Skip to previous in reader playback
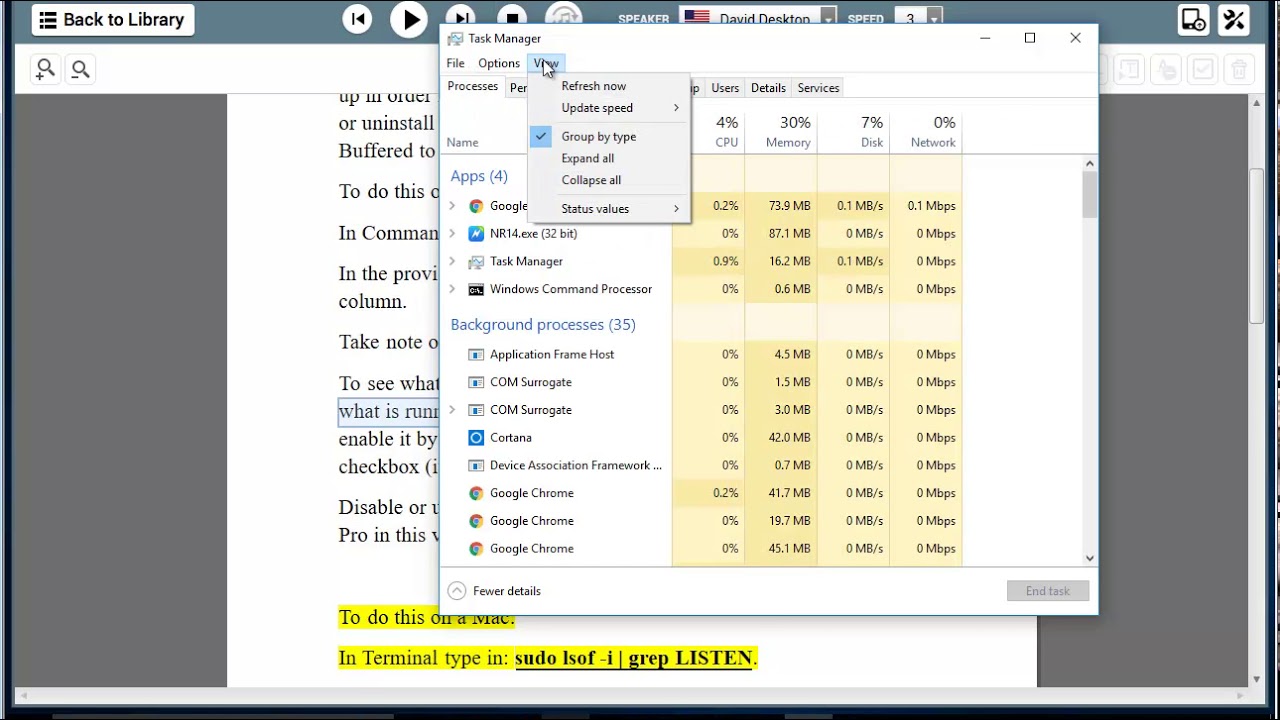The image size is (1280, 720). pyautogui.click(x=357, y=19)
